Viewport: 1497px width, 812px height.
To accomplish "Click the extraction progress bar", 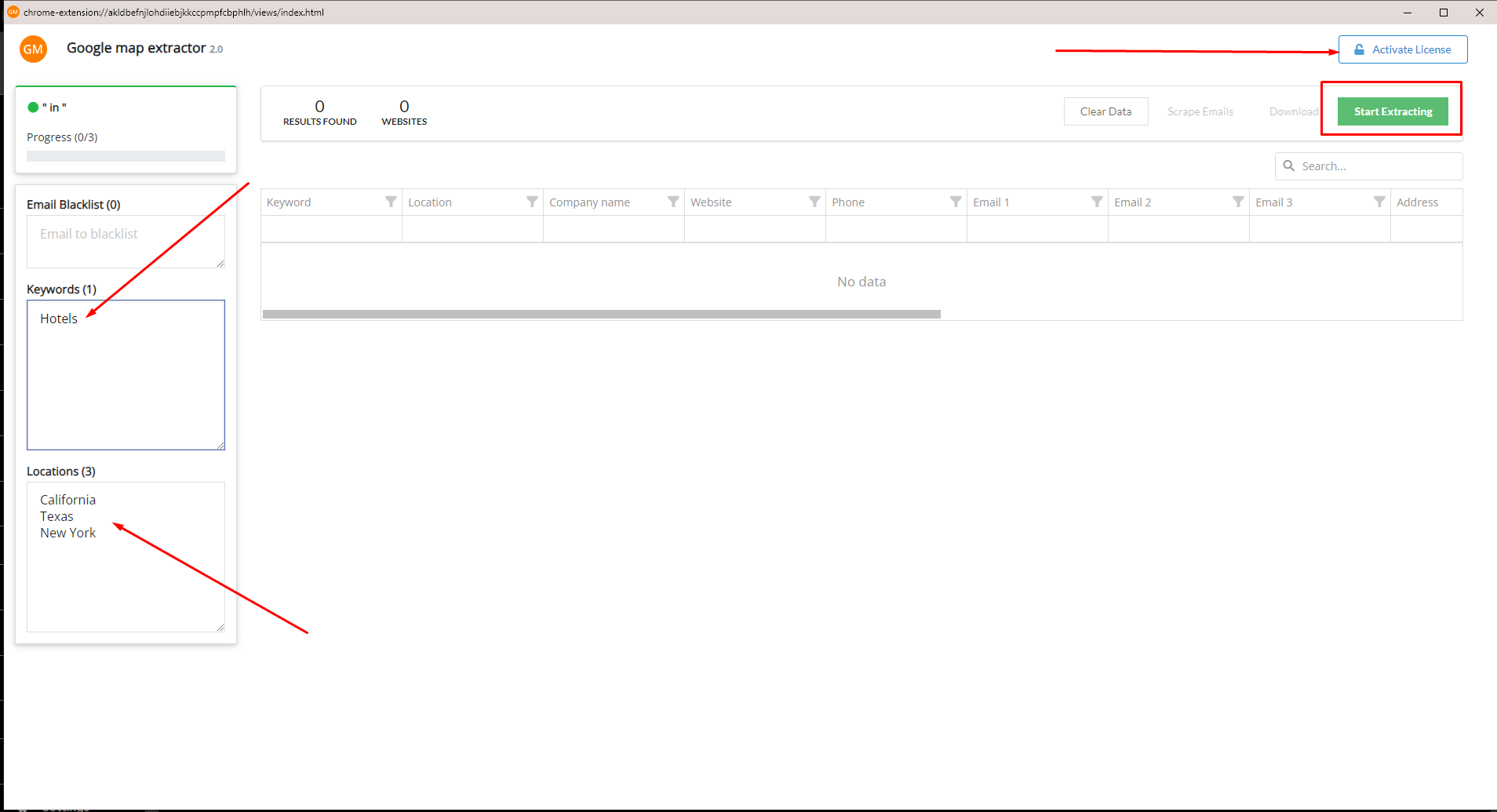I will pyautogui.click(x=126, y=156).
